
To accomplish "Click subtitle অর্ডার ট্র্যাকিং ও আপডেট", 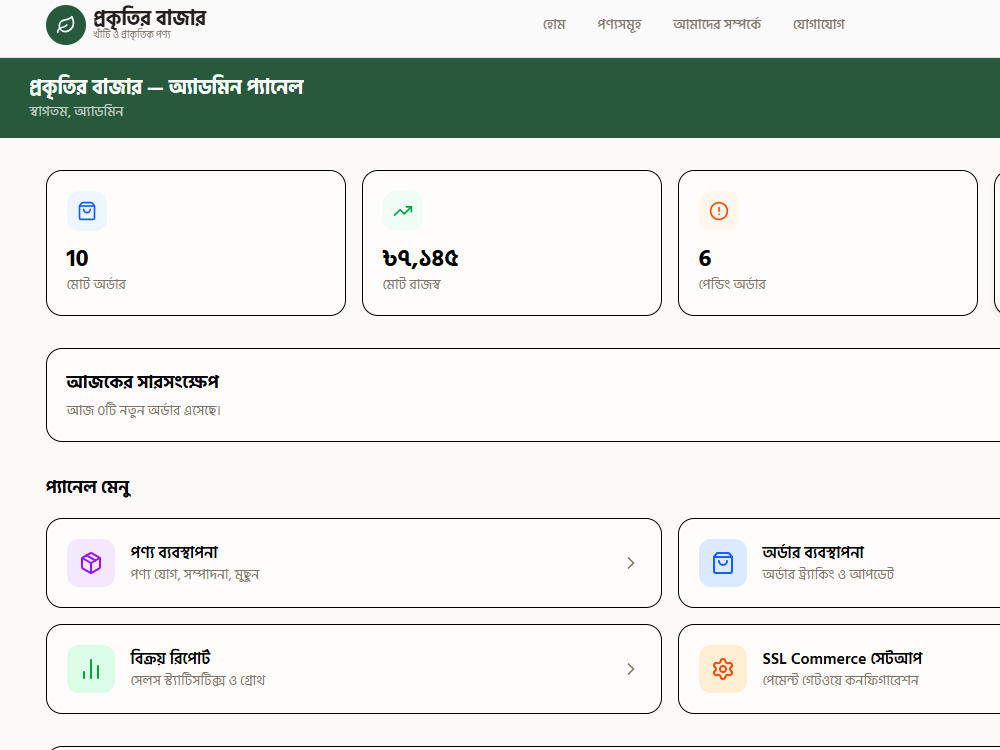I will [x=828, y=574].
